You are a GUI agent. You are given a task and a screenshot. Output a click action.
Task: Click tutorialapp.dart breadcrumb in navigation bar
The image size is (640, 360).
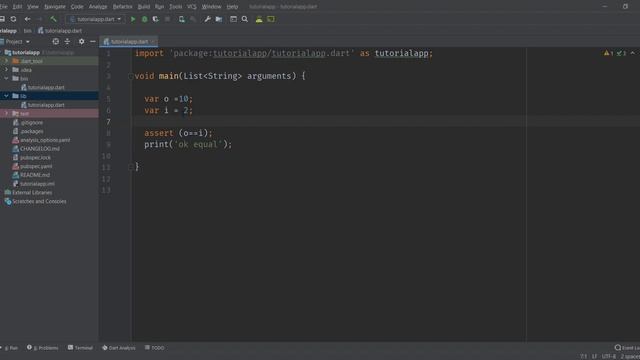point(60,31)
